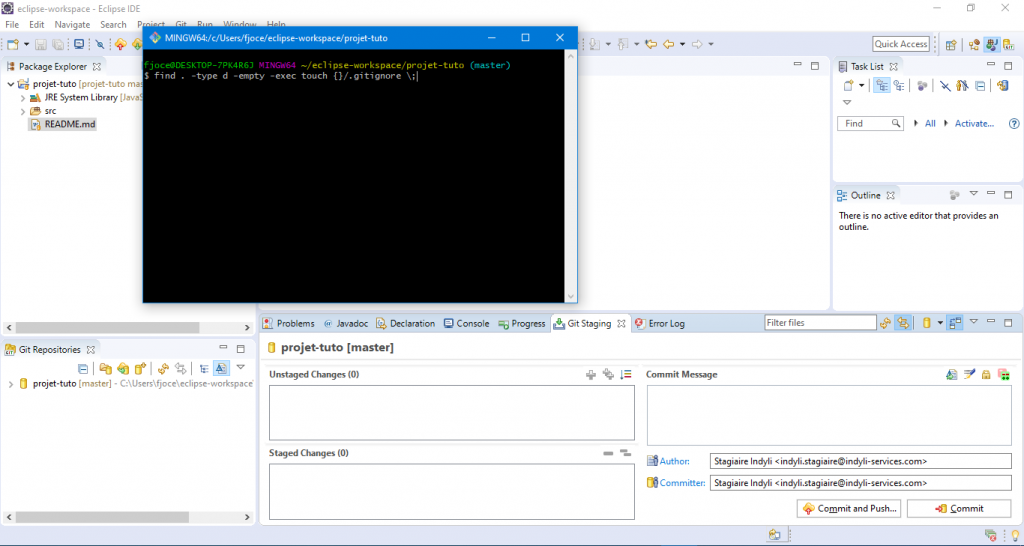Toggle Scheduled presentation in Task List

point(899,86)
